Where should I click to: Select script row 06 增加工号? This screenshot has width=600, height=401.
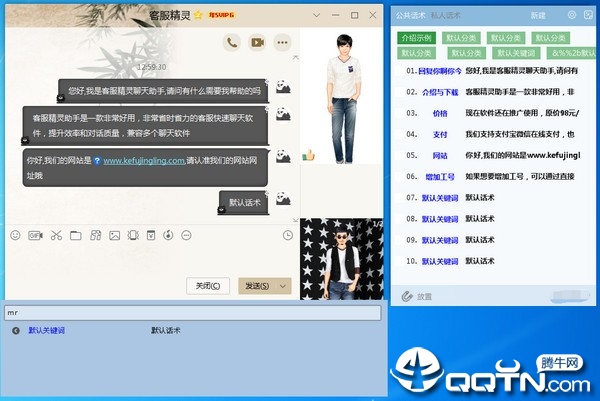494,176
